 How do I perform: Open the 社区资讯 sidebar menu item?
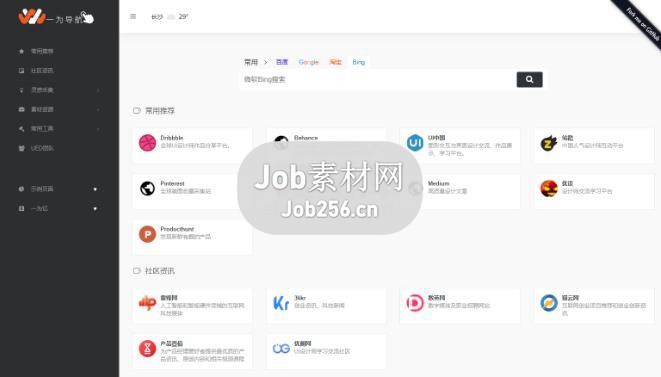coord(42,70)
